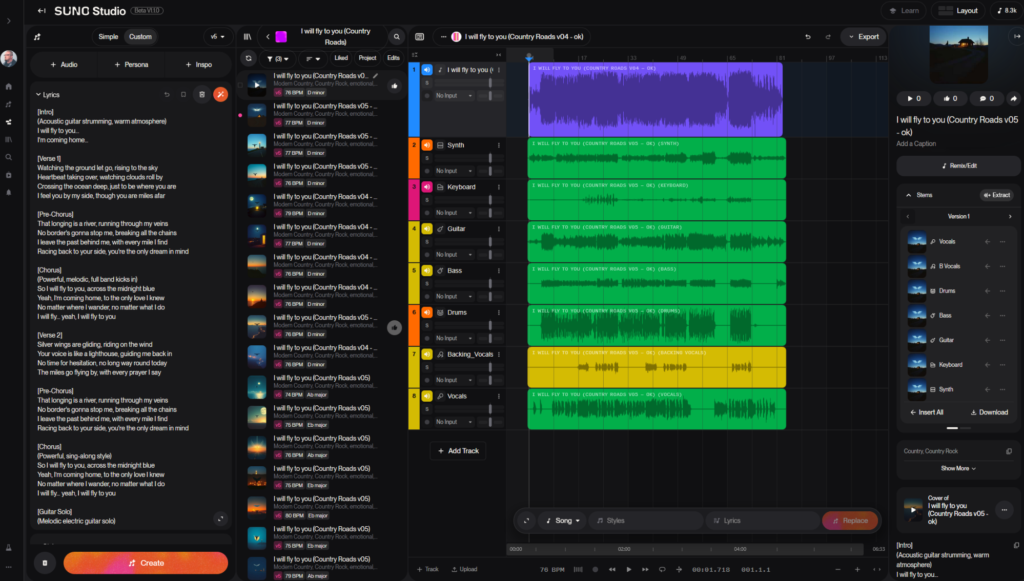
Task: Click the magic wand icon in Lyrics
Action: (x=221, y=94)
